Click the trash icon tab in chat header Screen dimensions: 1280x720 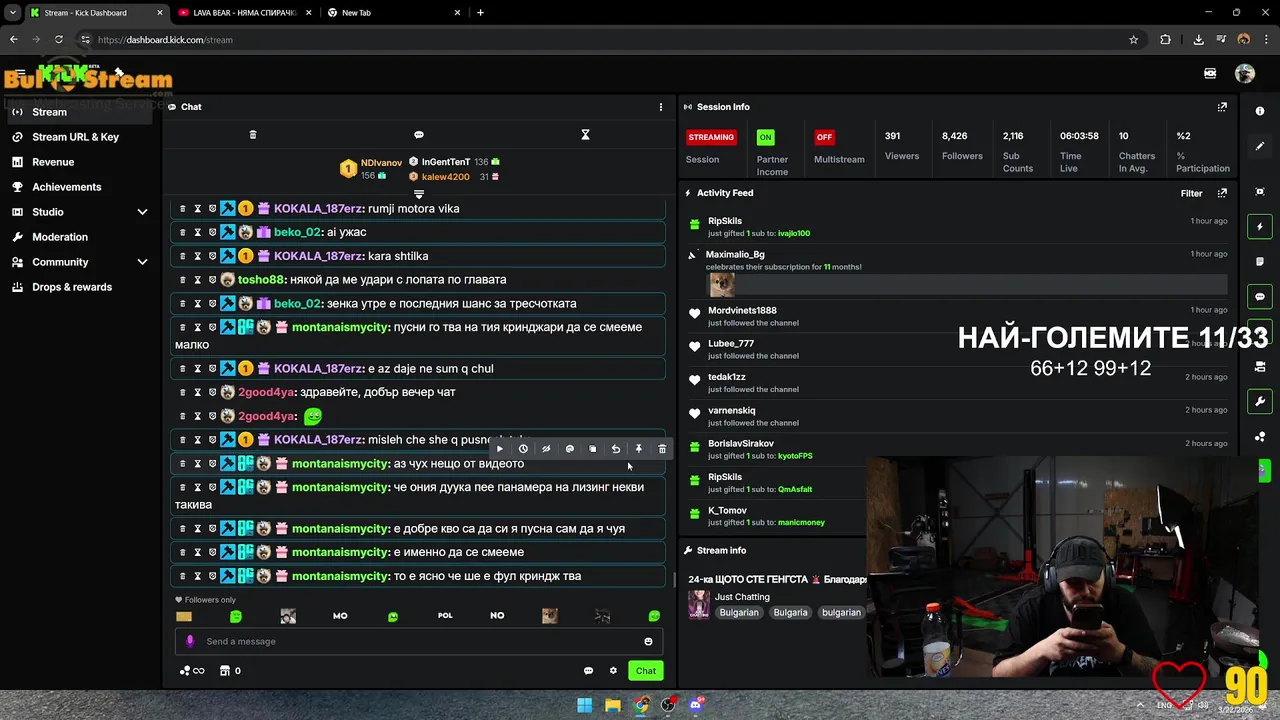tap(253, 135)
